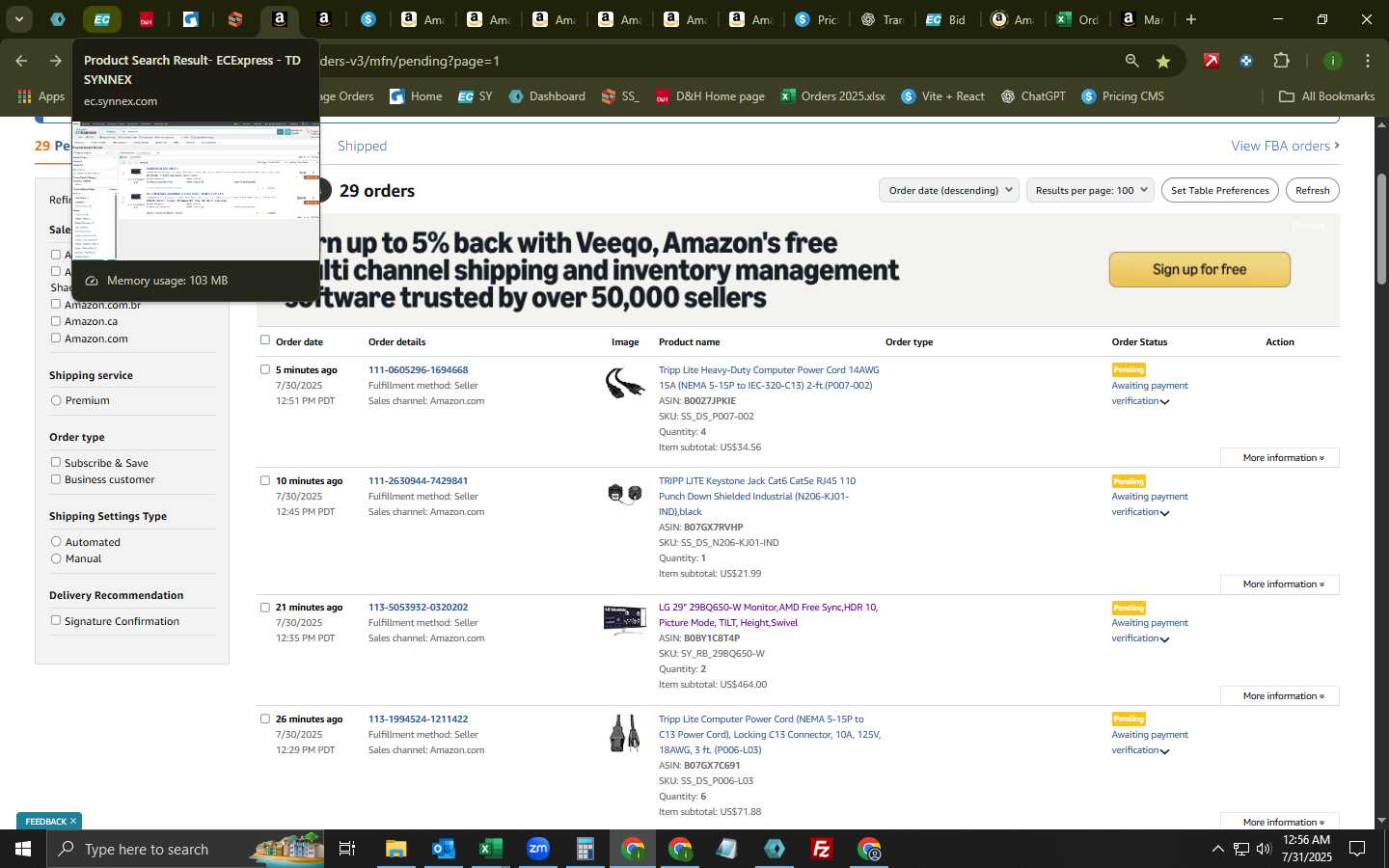Switch to the ECExpress TD SYNNEX tab
Viewport: 1389px width, 868px height.
tap(101, 19)
